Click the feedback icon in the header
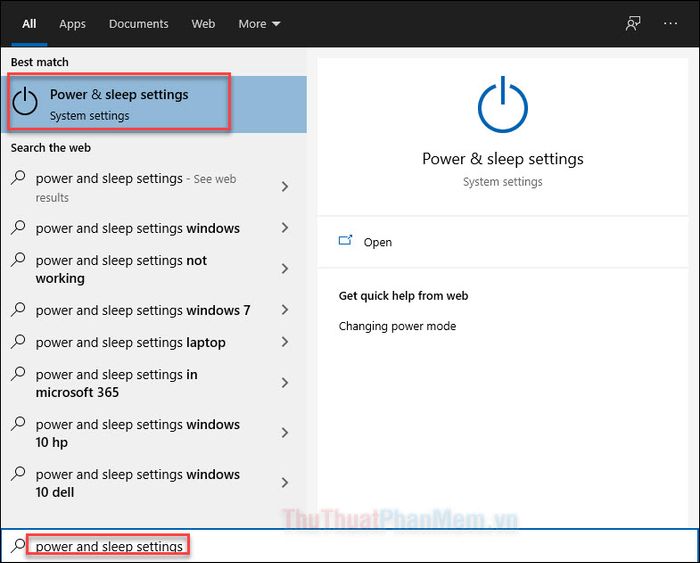 633,23
